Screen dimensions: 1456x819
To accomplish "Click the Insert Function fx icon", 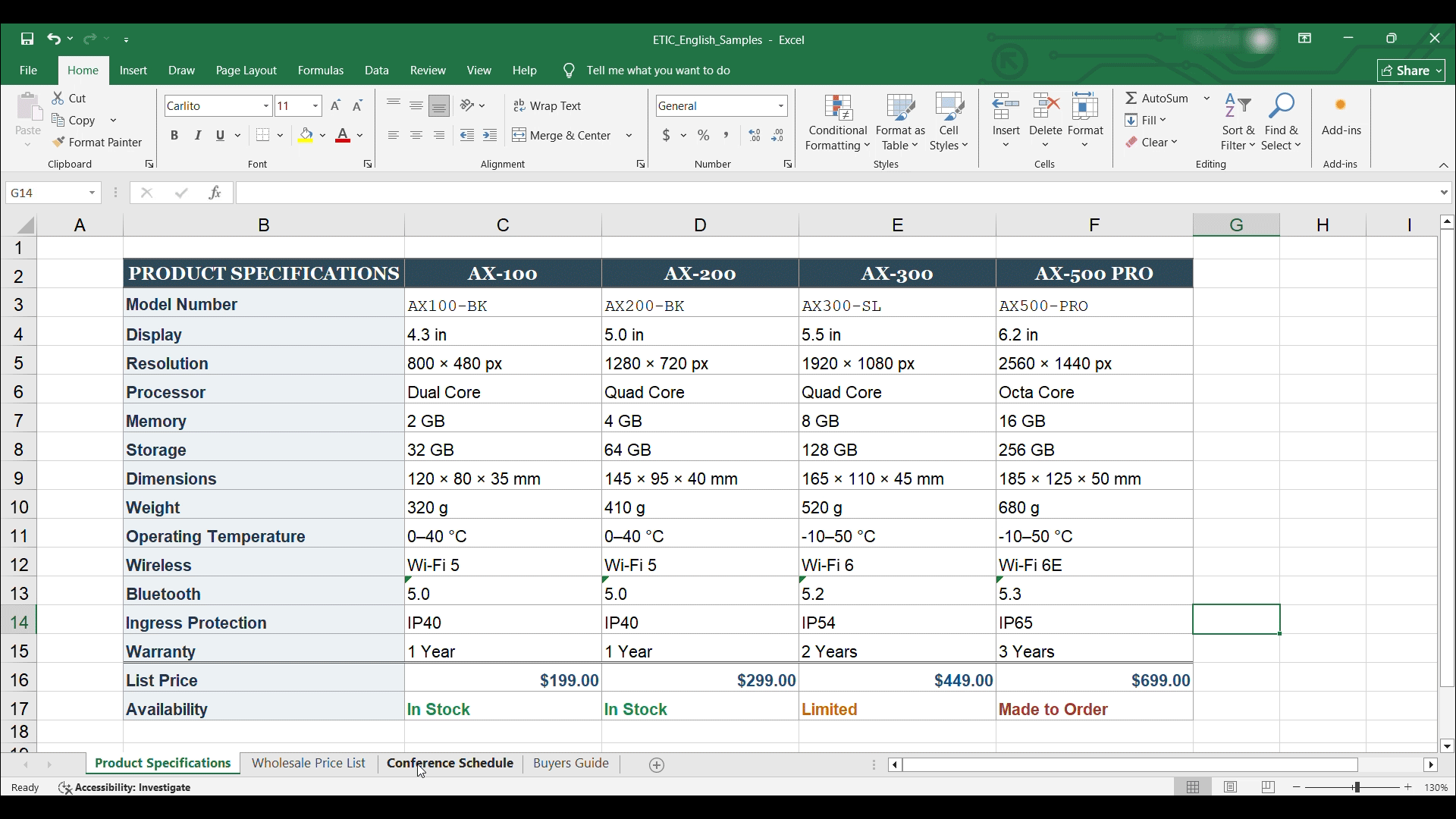I will (x=215, y=193).
